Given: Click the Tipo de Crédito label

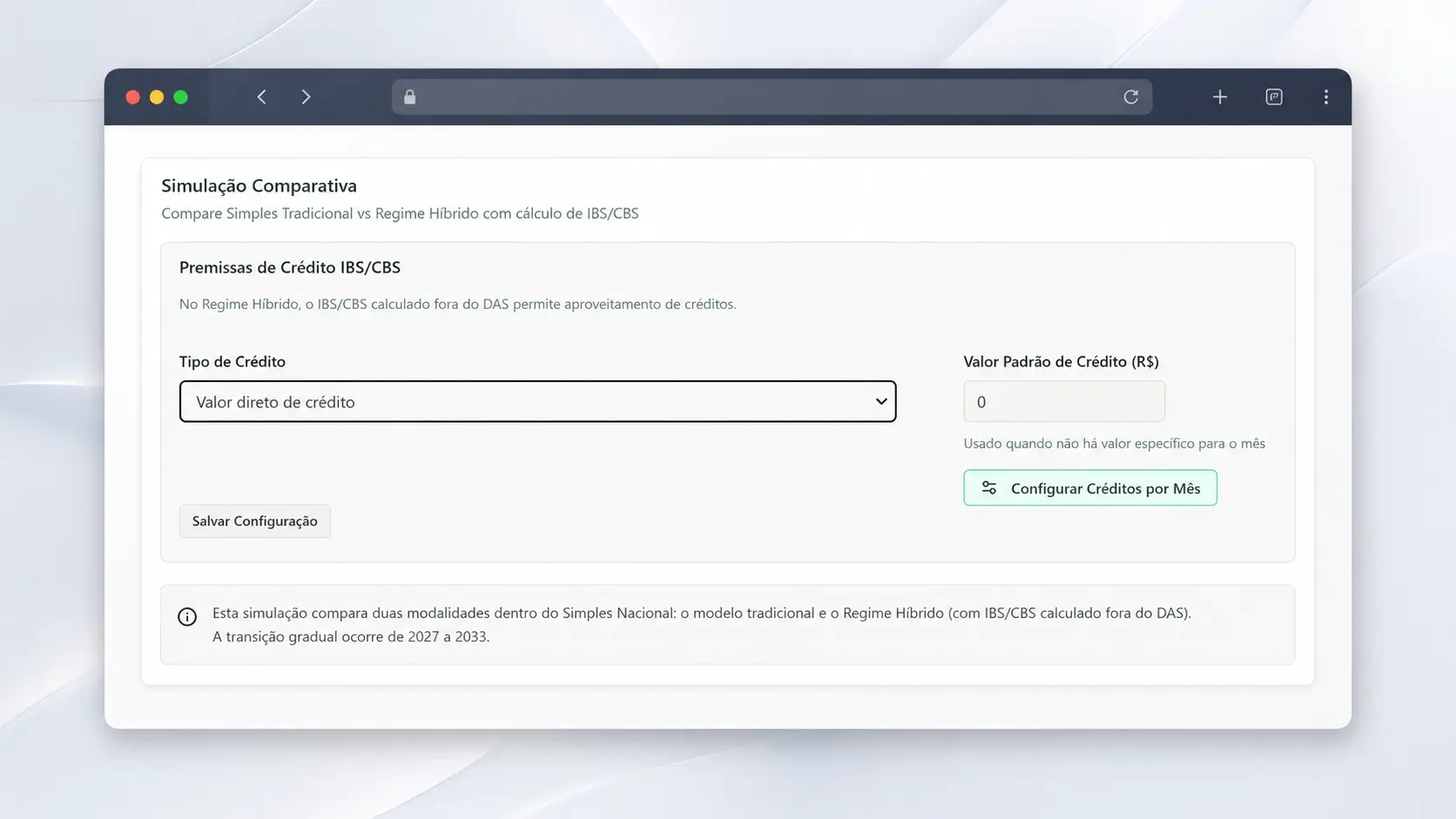Looking at the screenshot, I should click(x=233, y=361).
